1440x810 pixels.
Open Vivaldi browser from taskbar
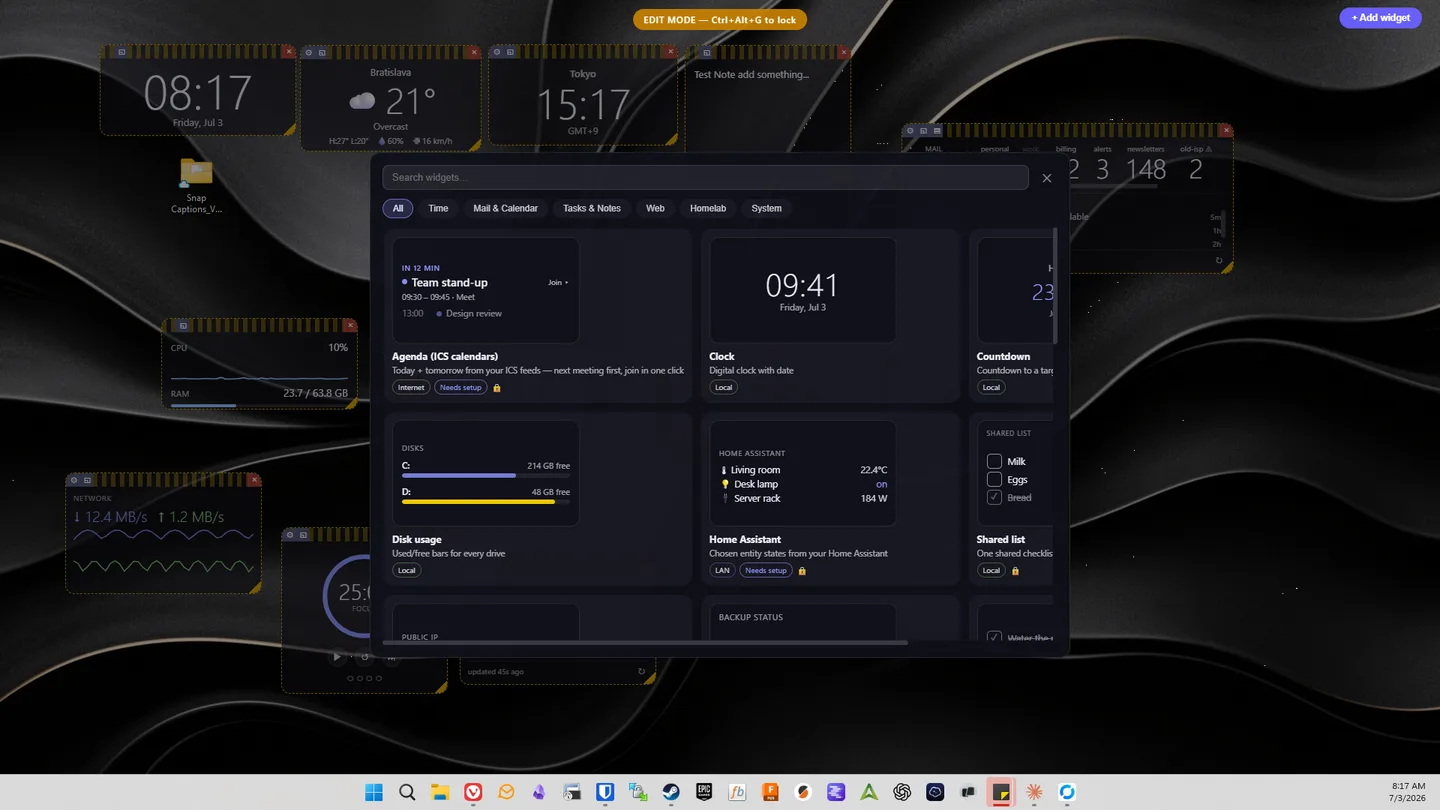coord(473,793)
